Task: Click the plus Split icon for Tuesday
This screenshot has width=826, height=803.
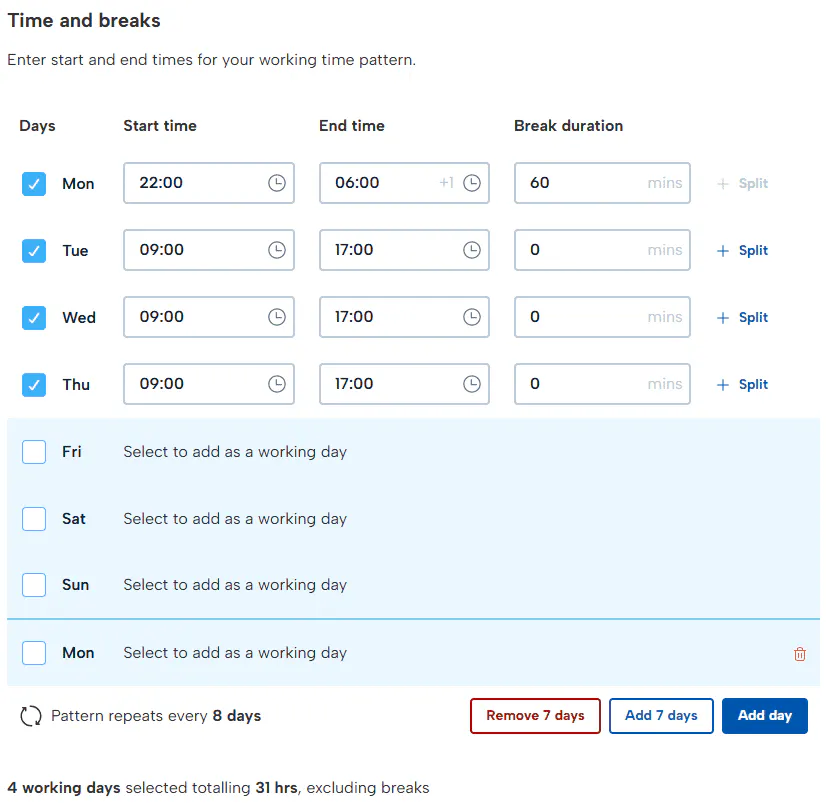Action: (723, 251)
